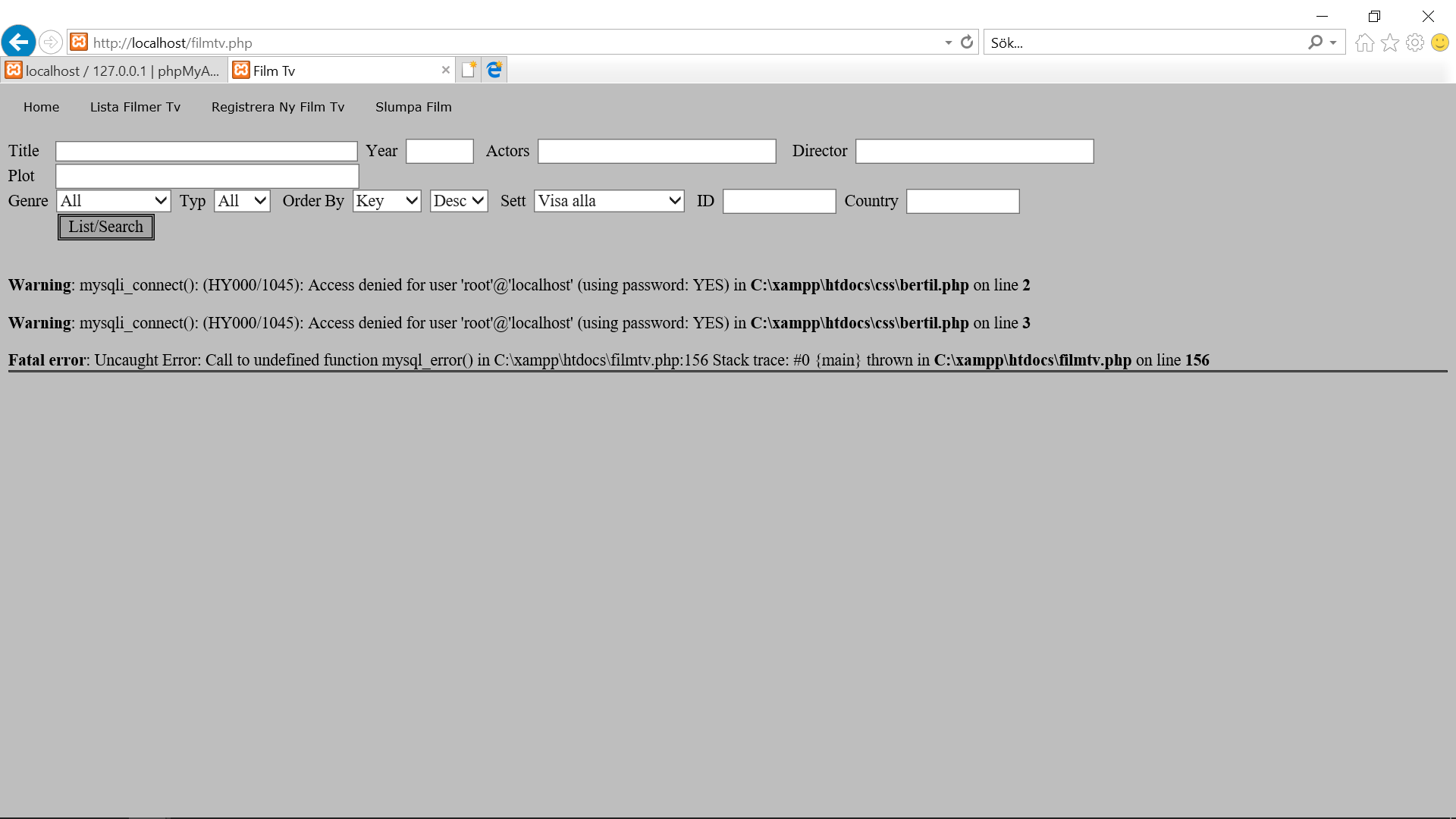Viewport: 1456px width, 819px height.
Task: Open browser settings gear icon
Action: (1414, 42)
